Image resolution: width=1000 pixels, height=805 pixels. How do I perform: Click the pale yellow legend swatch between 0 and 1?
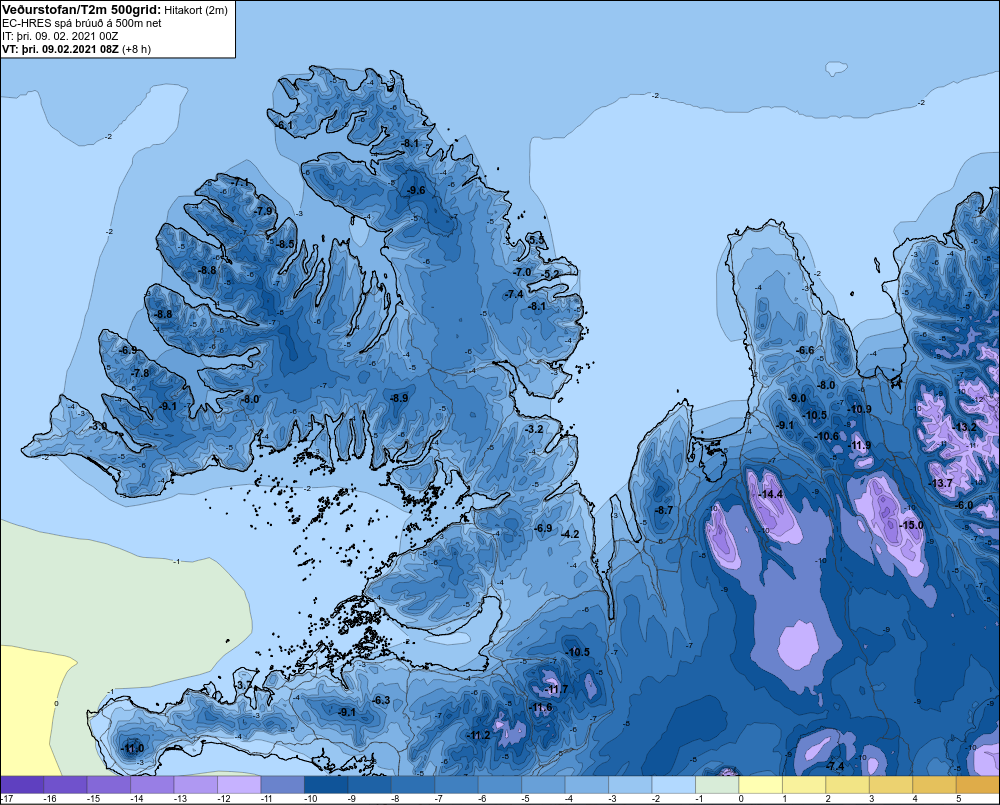pos(760,785)
